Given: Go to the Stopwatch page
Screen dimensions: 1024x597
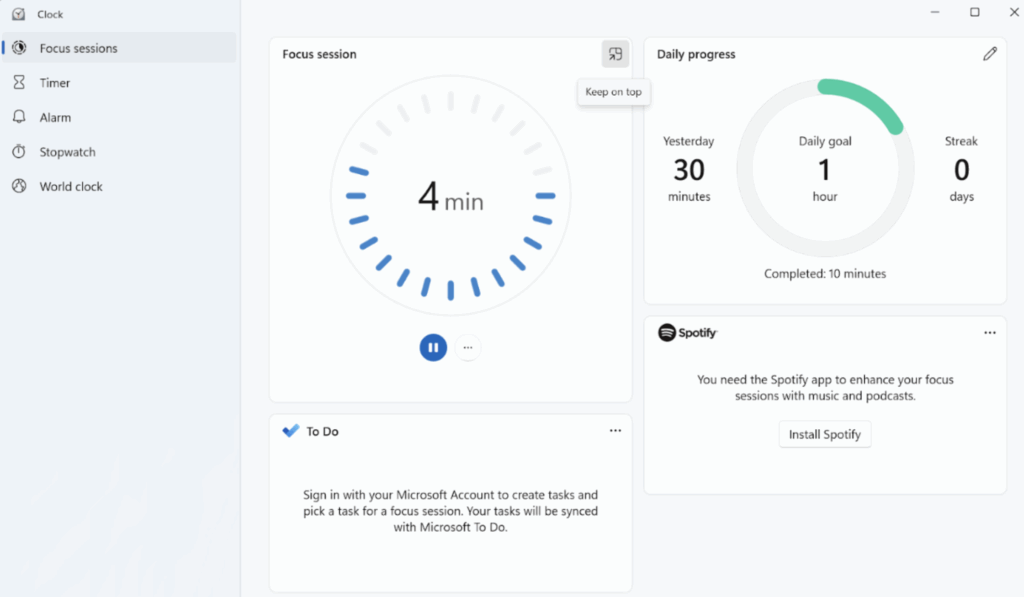Looking at the screenshot, I should pyautogui.click(x=67, y=152).
